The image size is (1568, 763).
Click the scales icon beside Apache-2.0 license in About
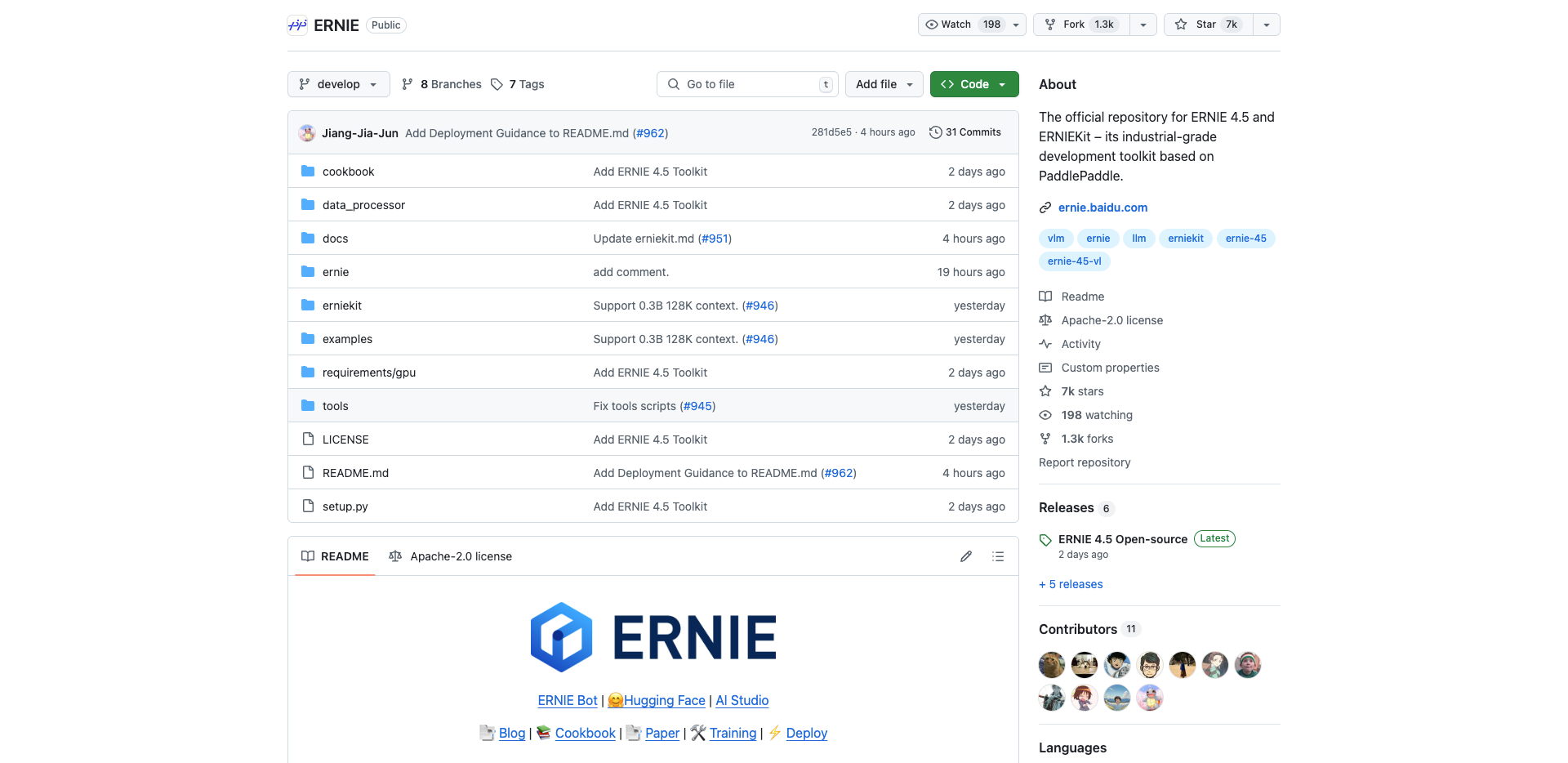(x=1045, y=320)
